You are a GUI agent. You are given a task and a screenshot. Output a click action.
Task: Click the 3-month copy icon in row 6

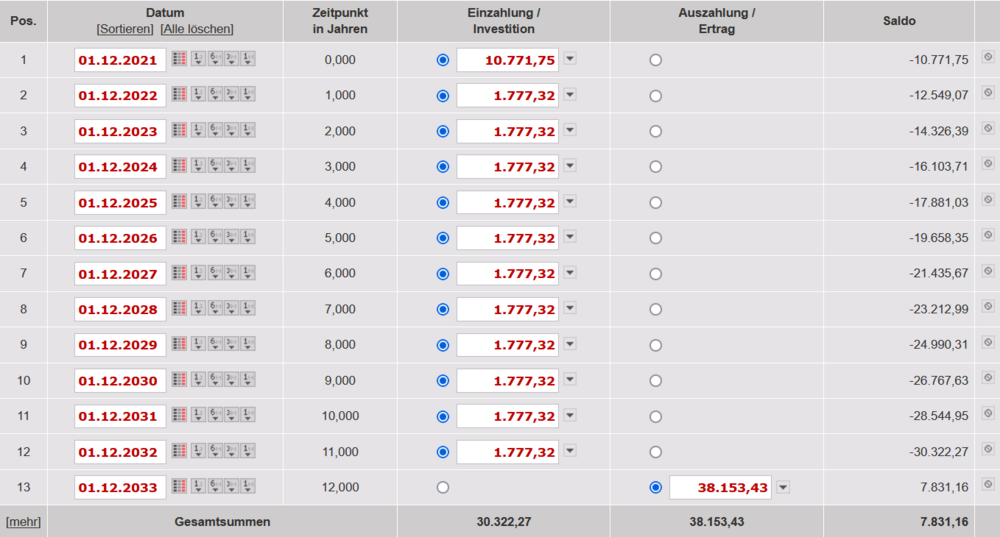[x=231, y=238]
